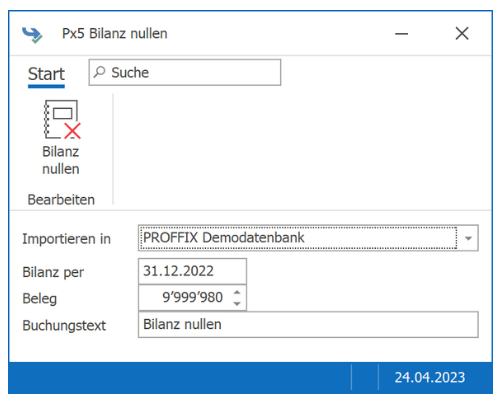Image resolution: width=498 pixels, height=400 pixels.
Task: Click the Bearbeiten group label
Action: tap(61, 200)
